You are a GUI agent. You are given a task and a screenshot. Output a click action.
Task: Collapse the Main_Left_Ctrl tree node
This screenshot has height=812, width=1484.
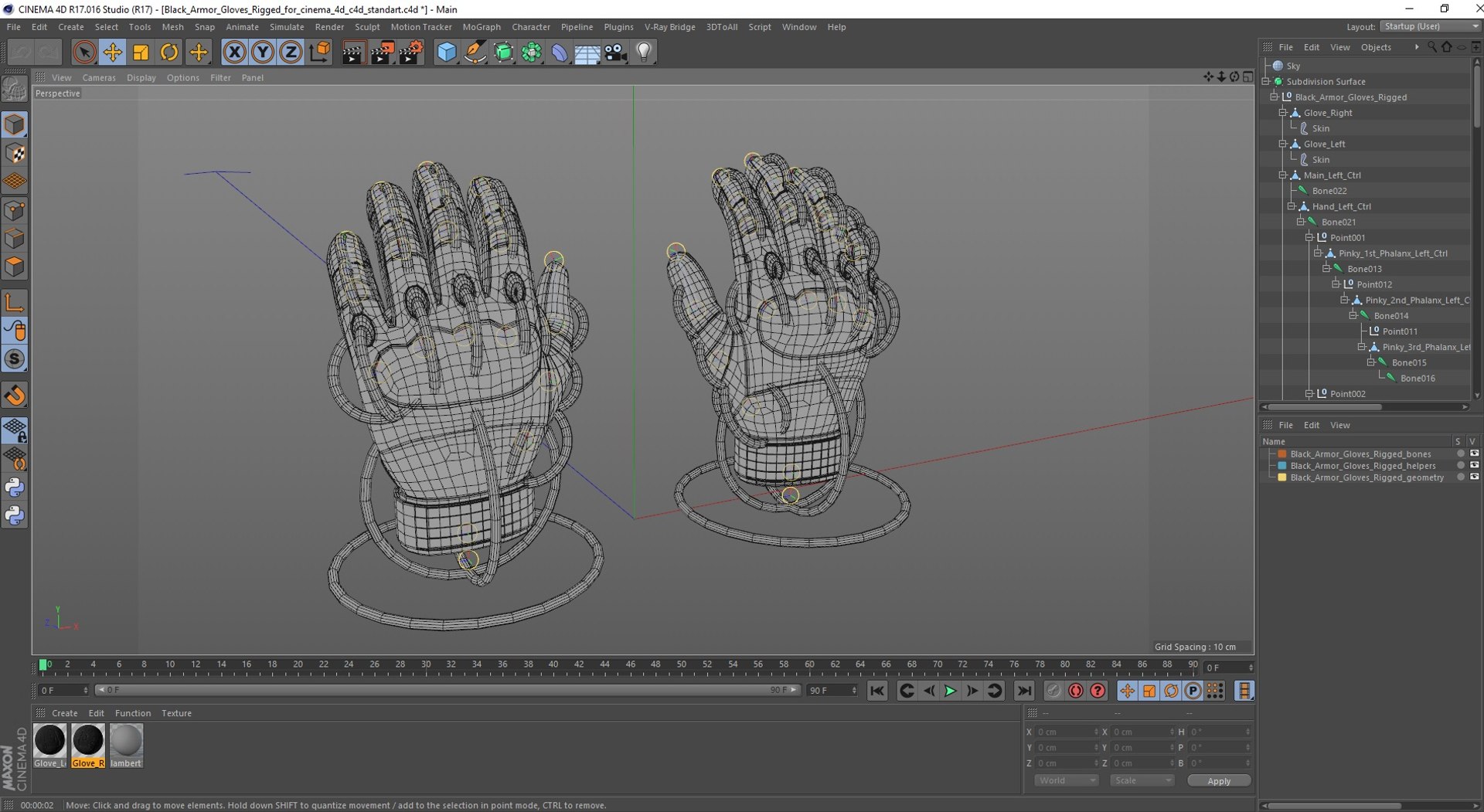click(x=1282, y=175)
